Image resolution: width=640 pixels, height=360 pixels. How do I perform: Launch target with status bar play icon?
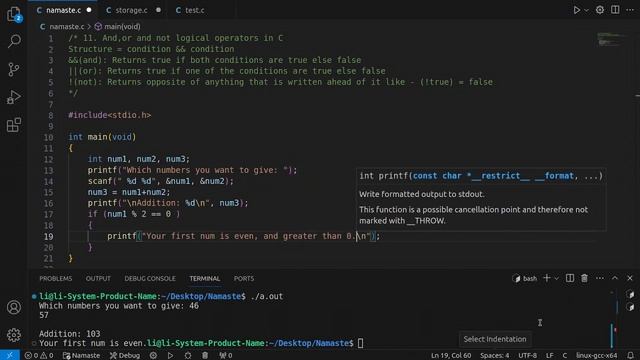170,356
